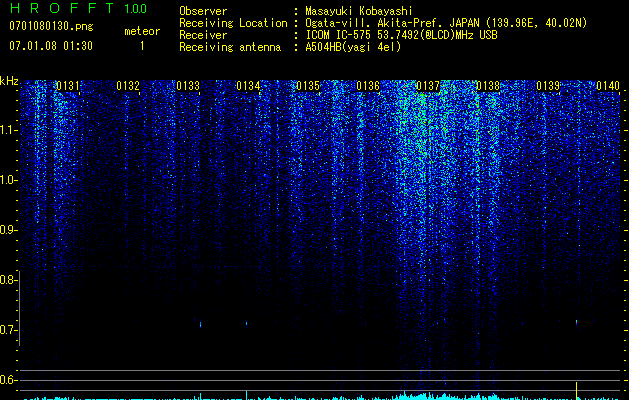
Task: Click the version number 1.0.0
Action: pos(135,8)
